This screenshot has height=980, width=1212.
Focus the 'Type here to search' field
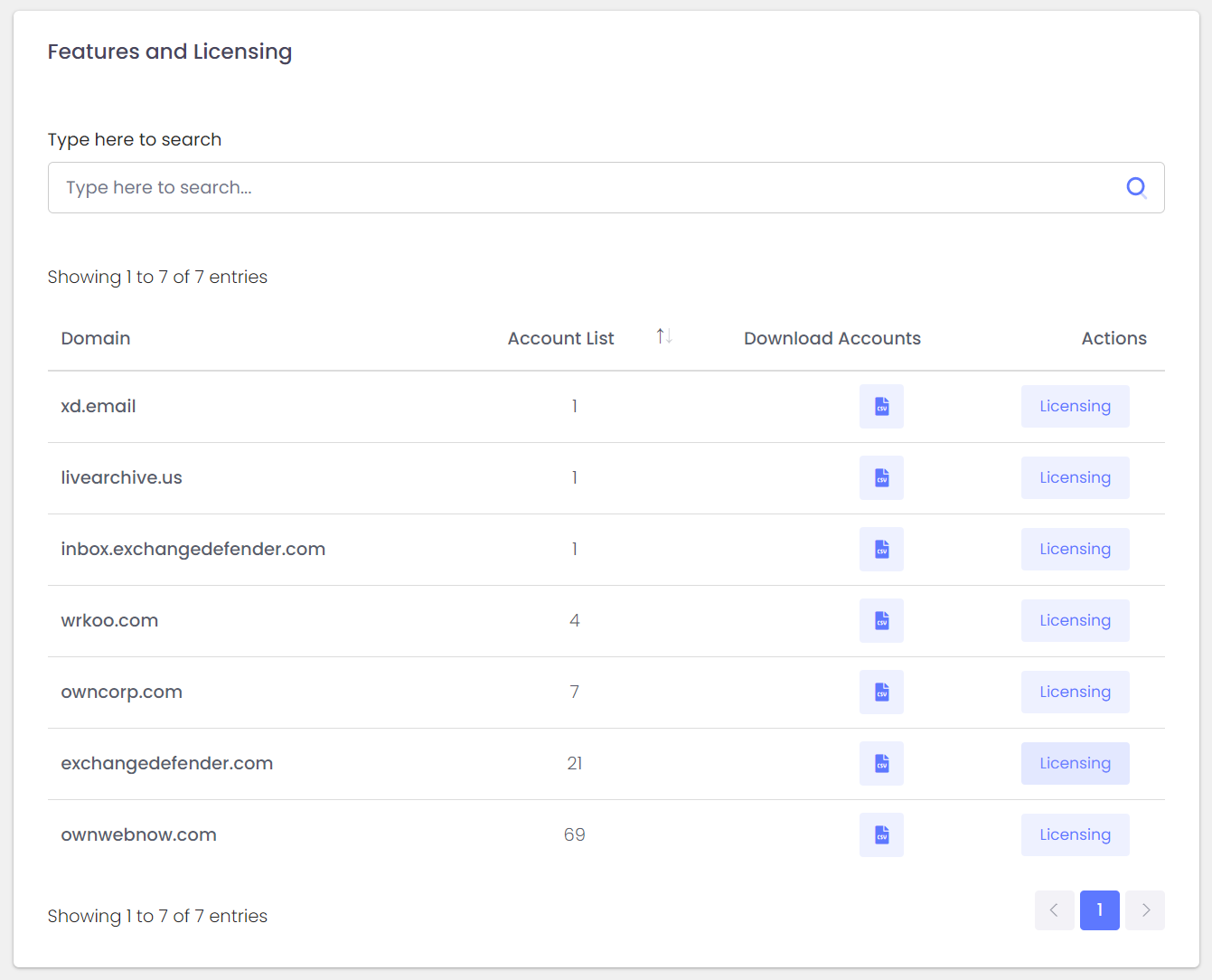point(578,188)
